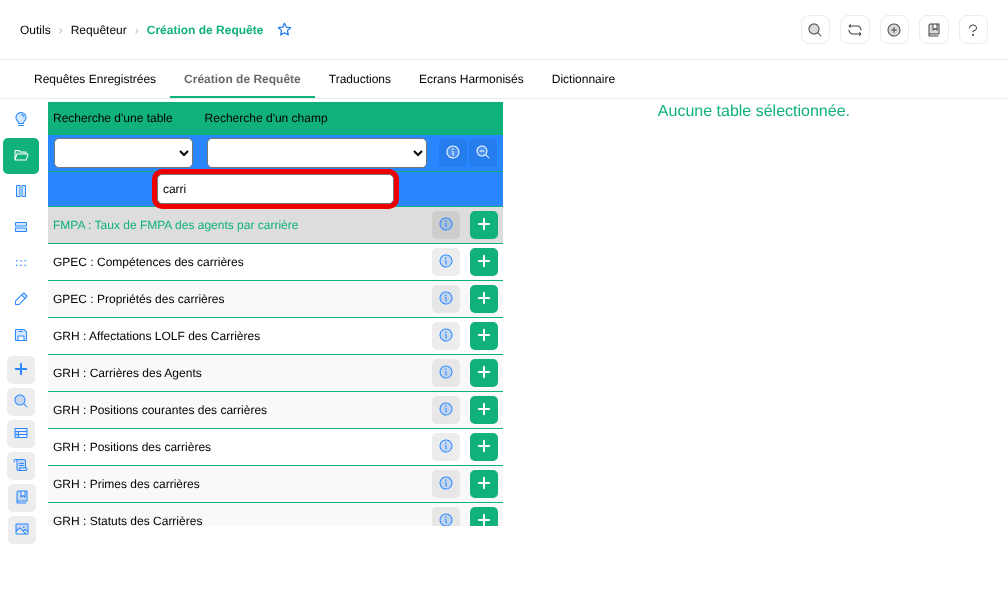Viewport: 1008px width, 600px height.
Task: Click the floppy disk save icon
Action: point(21,335)
